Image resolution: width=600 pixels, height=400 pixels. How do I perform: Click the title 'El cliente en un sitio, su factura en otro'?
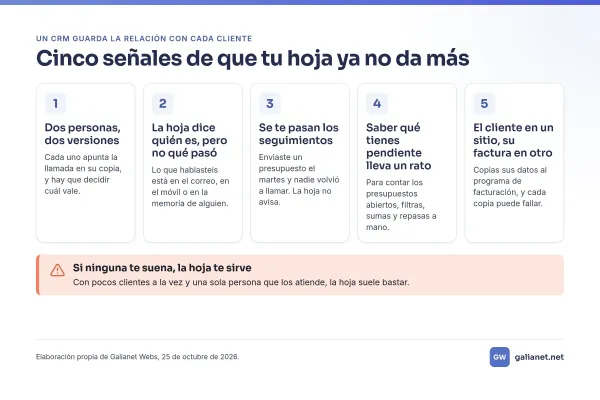coord(513,140)
